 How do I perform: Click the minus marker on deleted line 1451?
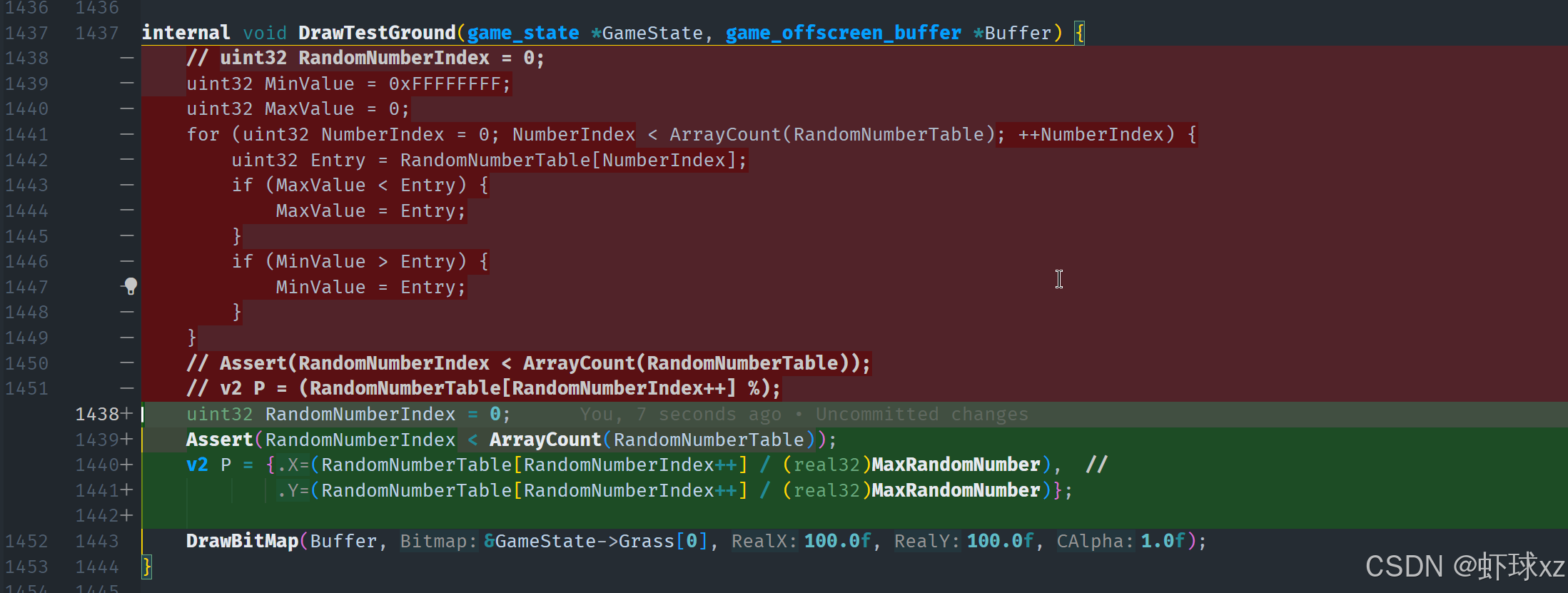pyautogui.click(x=127, y=388)
